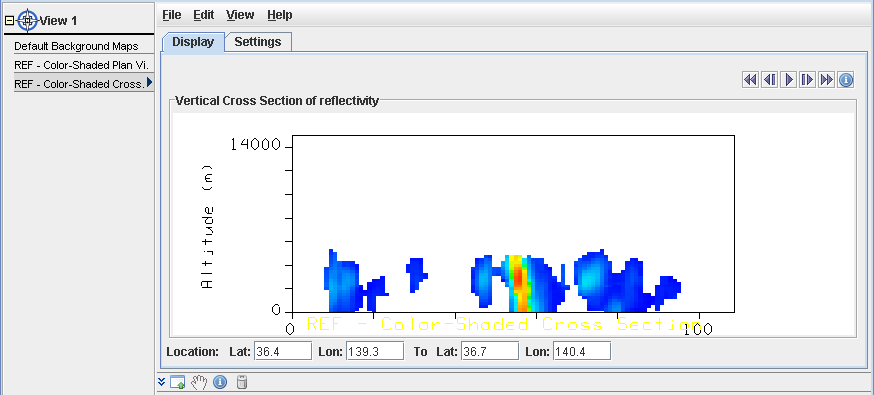Click the View 1 globe icon
Viewport: 874px width, 395px height.
(27, 21)
